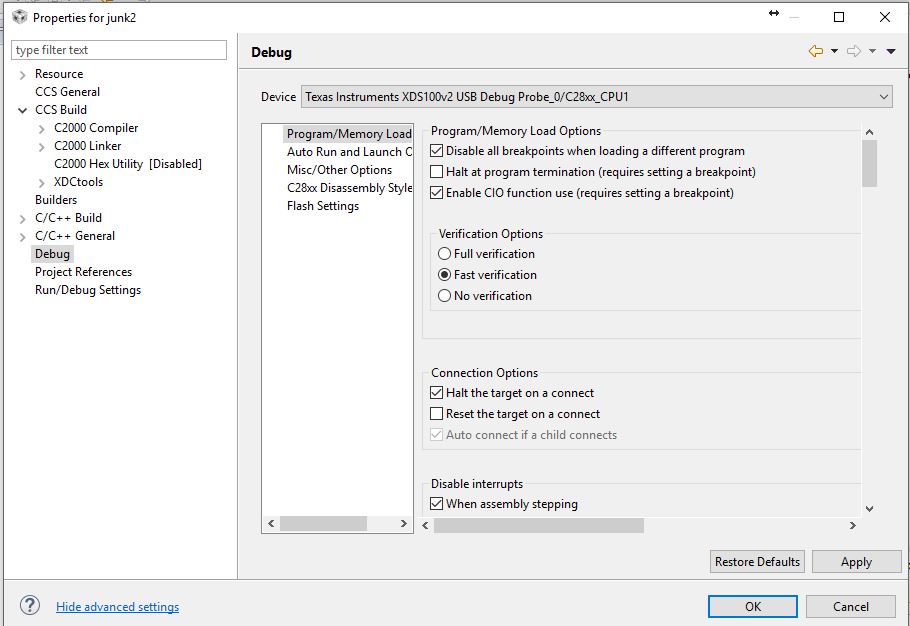
Task: Select the Full verification radio button
Action: [445, 254]
